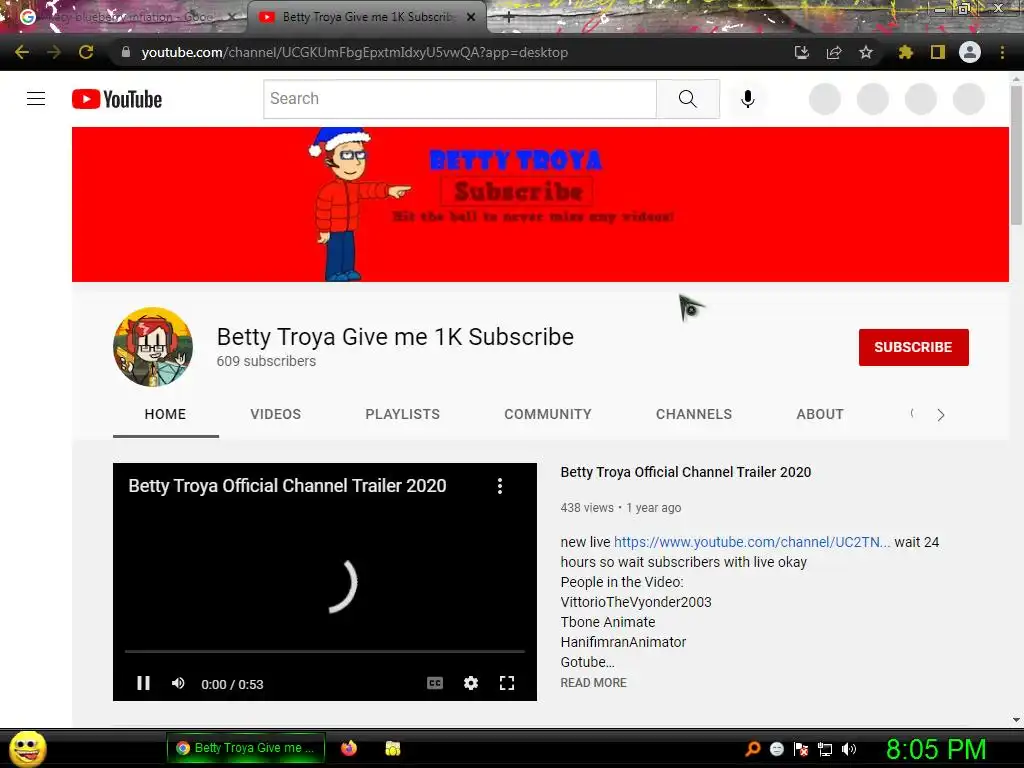Image resolution: width=1024 pixels, height=768 pixels.
Task: Expand description with READ MORE
Action: click(594, 682)
